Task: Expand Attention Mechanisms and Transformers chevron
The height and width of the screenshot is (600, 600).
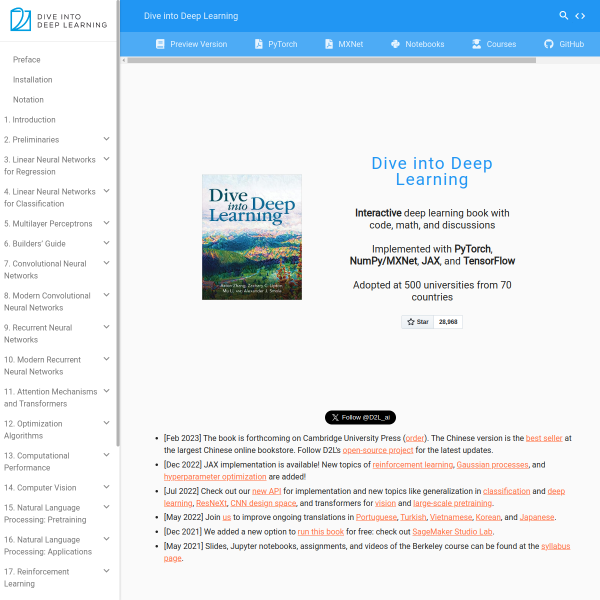Action: [107, 391]
